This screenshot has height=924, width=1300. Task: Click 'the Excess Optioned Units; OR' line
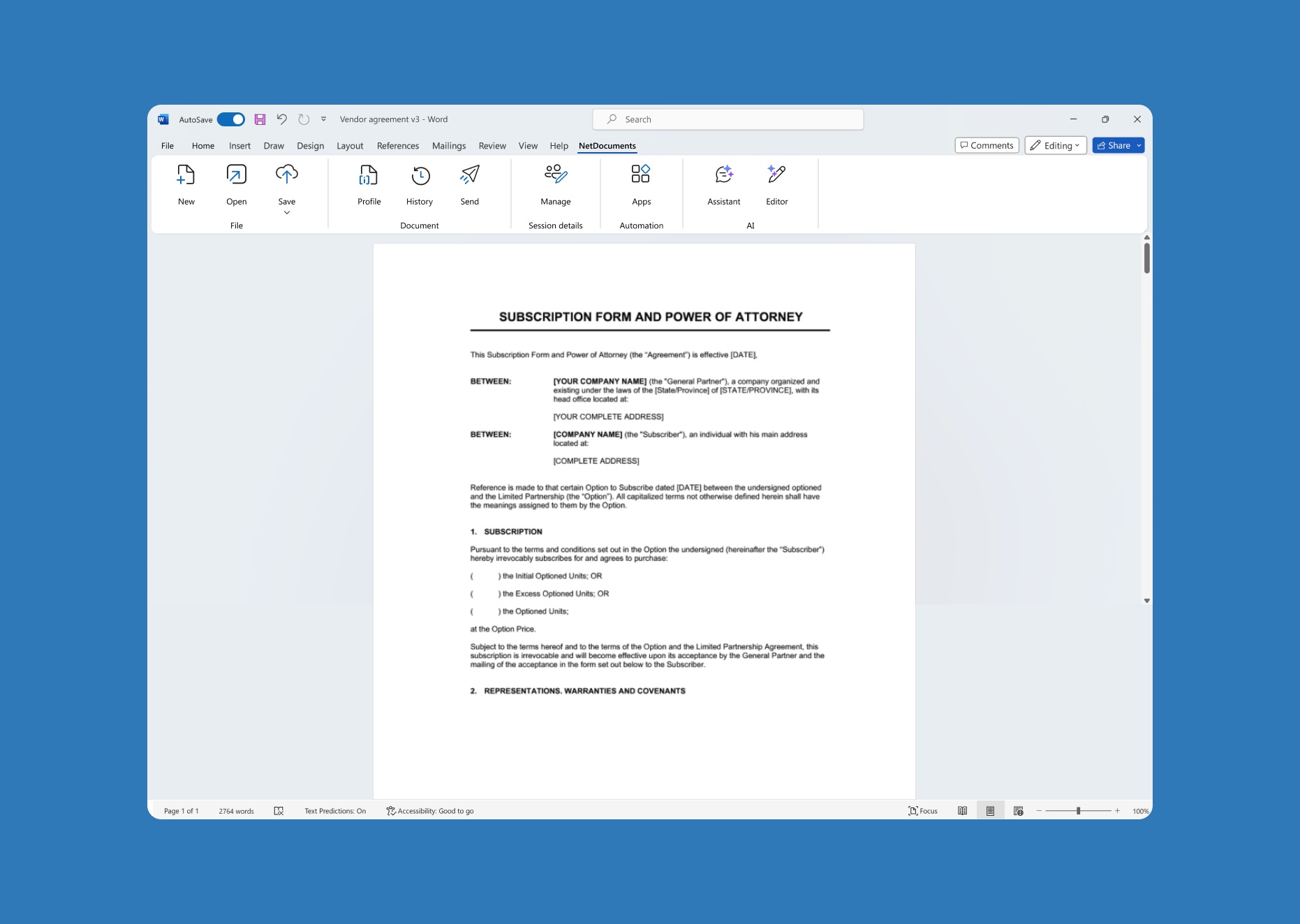point(556,594)
